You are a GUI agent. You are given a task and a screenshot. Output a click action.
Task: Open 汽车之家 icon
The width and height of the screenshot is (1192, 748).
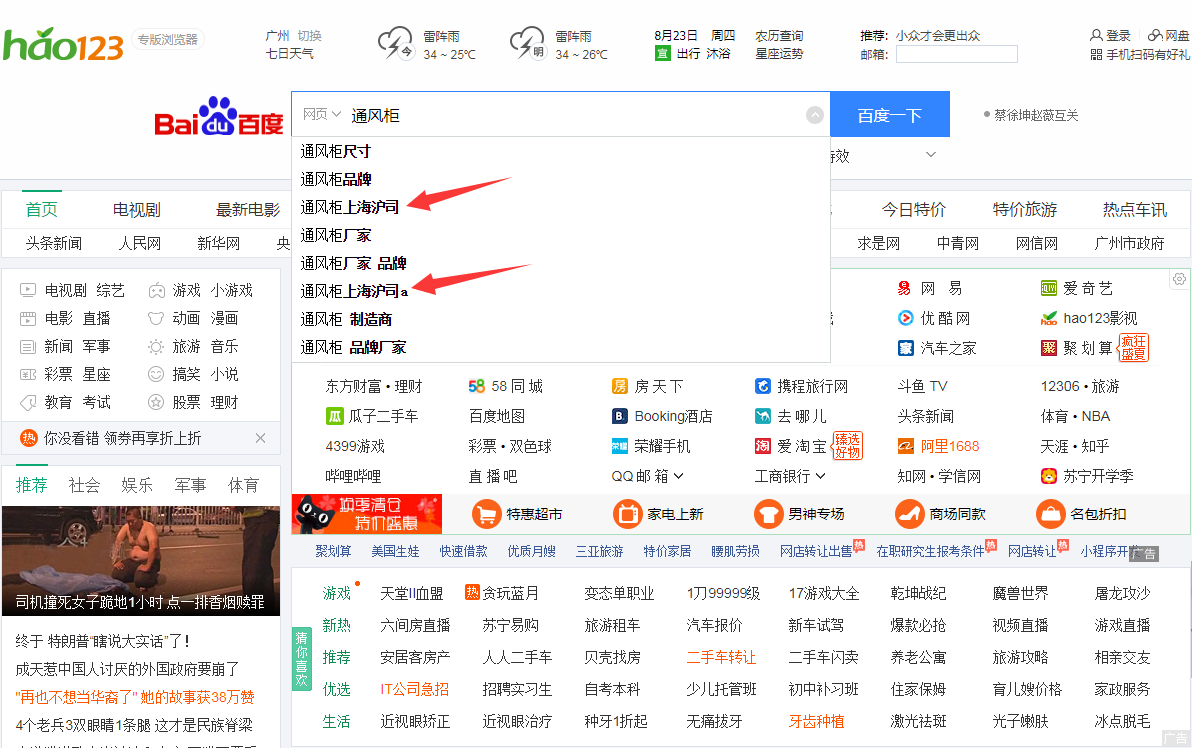pyautogui.click(x=905, y=348)
